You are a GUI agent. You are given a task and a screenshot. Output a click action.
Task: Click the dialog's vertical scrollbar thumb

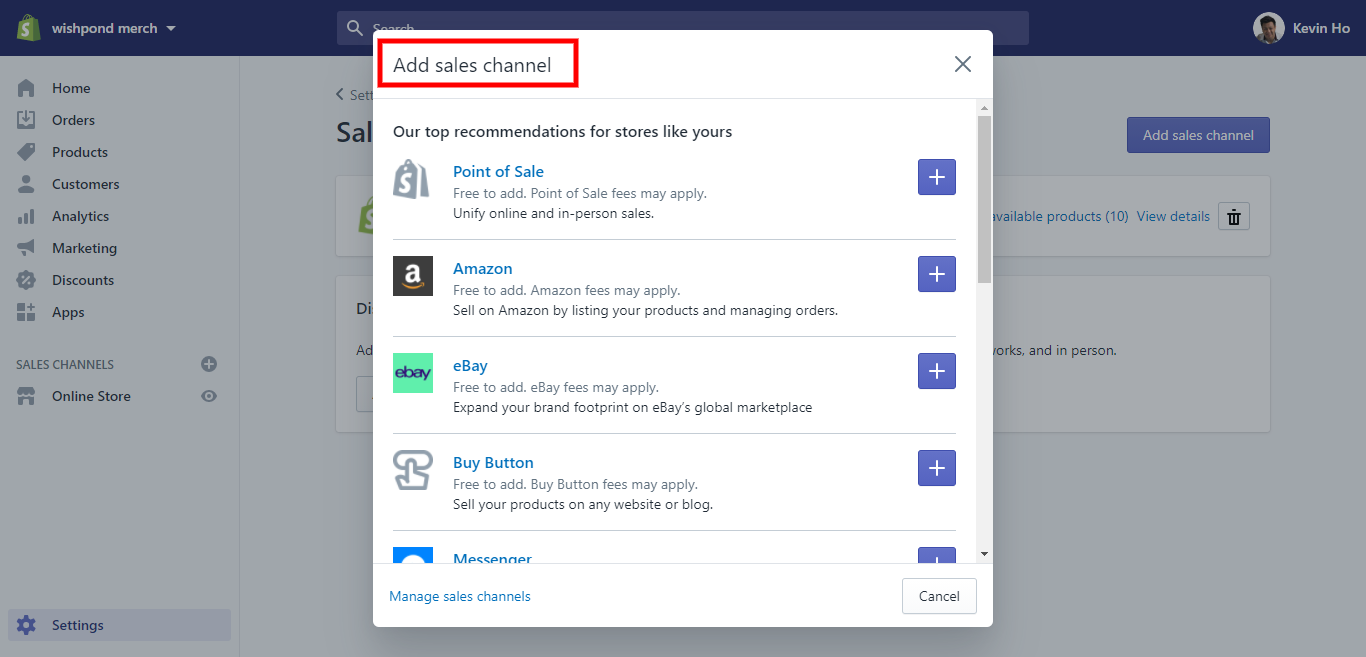click(x=984, y=199)
